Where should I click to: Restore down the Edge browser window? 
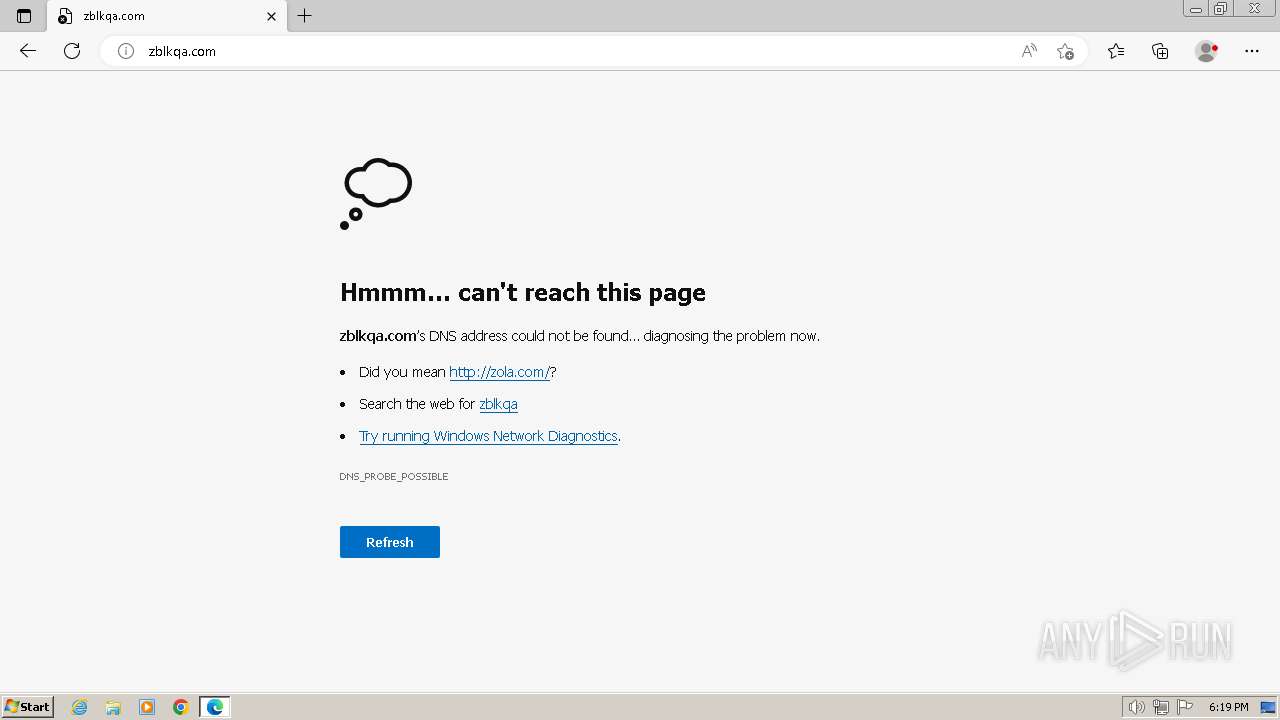click(1221, 9)
